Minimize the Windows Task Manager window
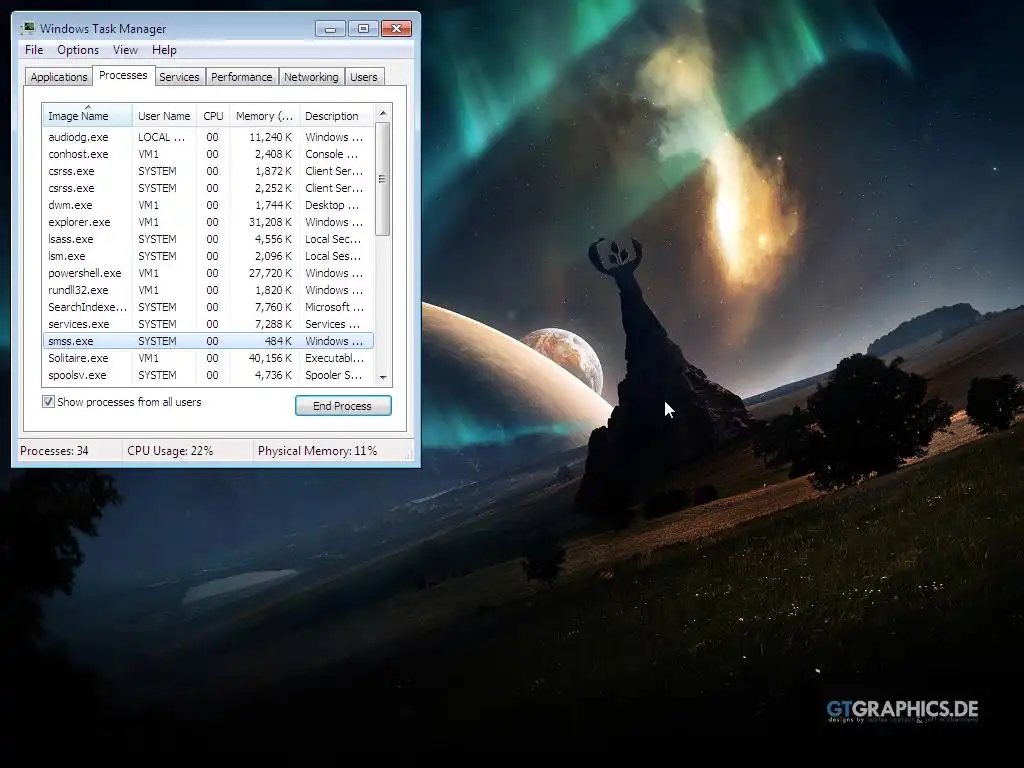The image size is (1024, 768). [330, 29]
